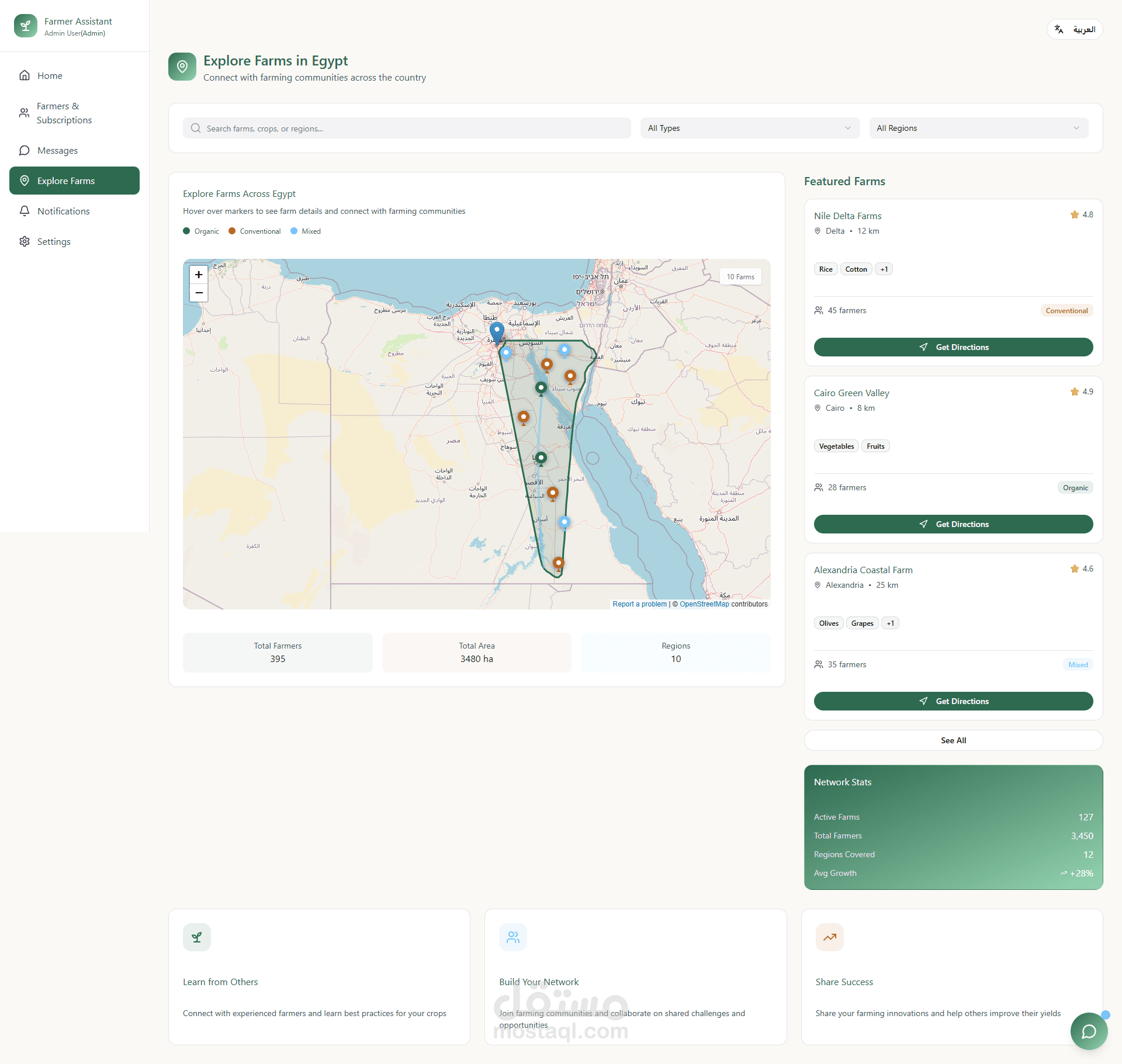Image resolution: width=1122 pixels, height=1064 pixels.
Task: Click the OpenStreetMap attribution link
Action: pos(704,604)
